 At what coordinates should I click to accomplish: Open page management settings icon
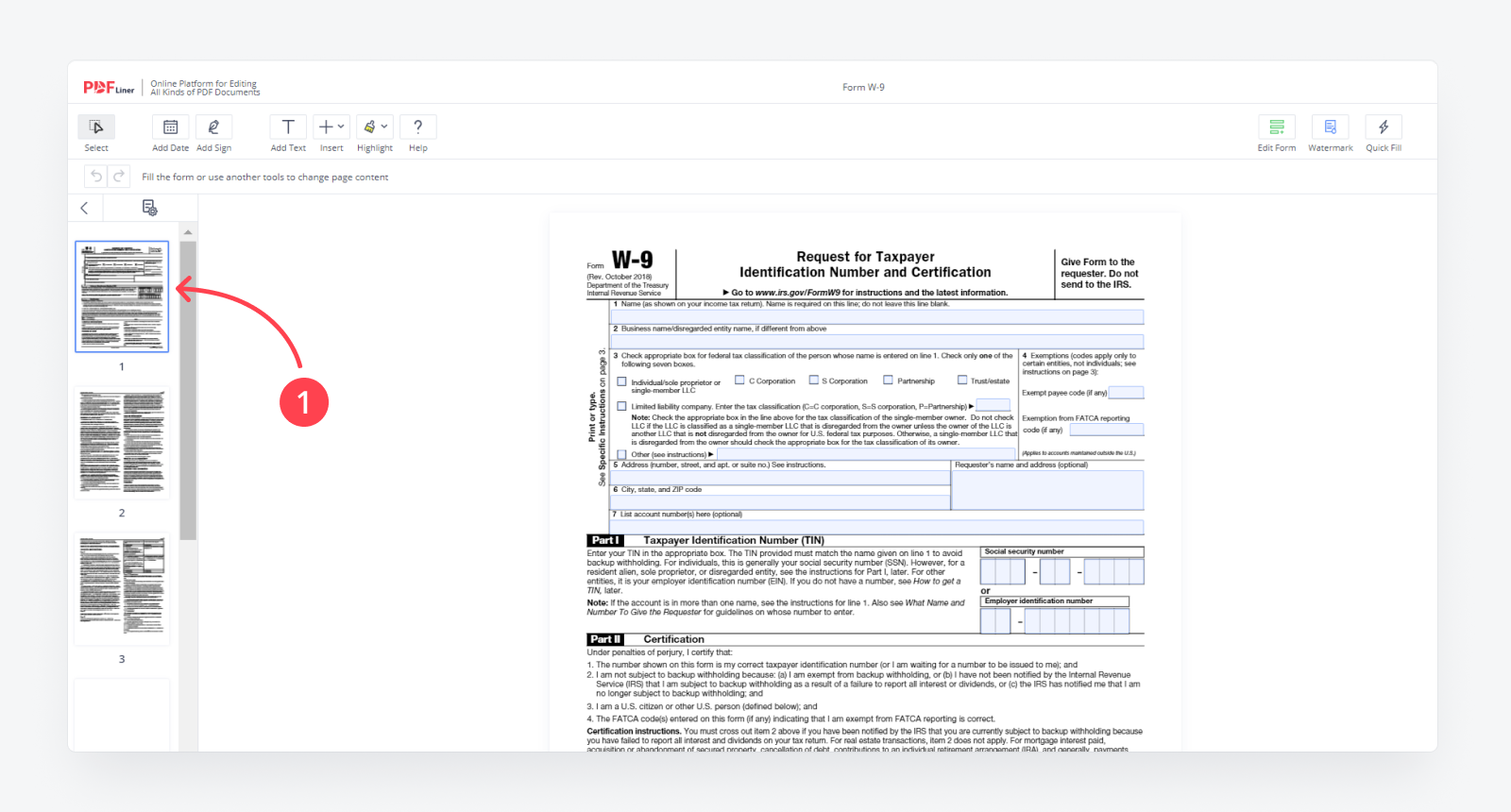[x=149, y=208]
